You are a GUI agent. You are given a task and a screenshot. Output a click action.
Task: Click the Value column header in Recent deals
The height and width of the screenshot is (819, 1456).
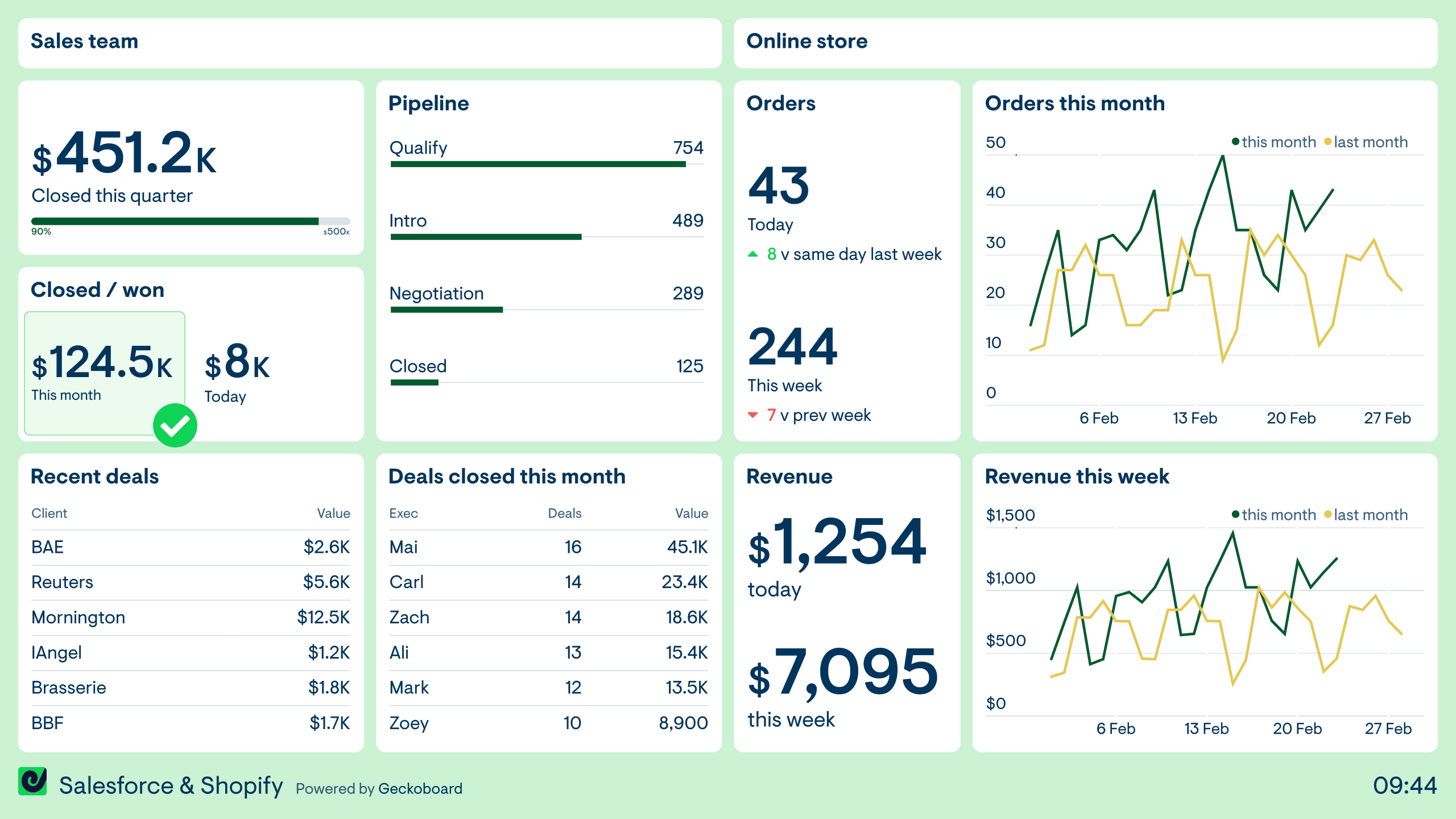[333, 514]
